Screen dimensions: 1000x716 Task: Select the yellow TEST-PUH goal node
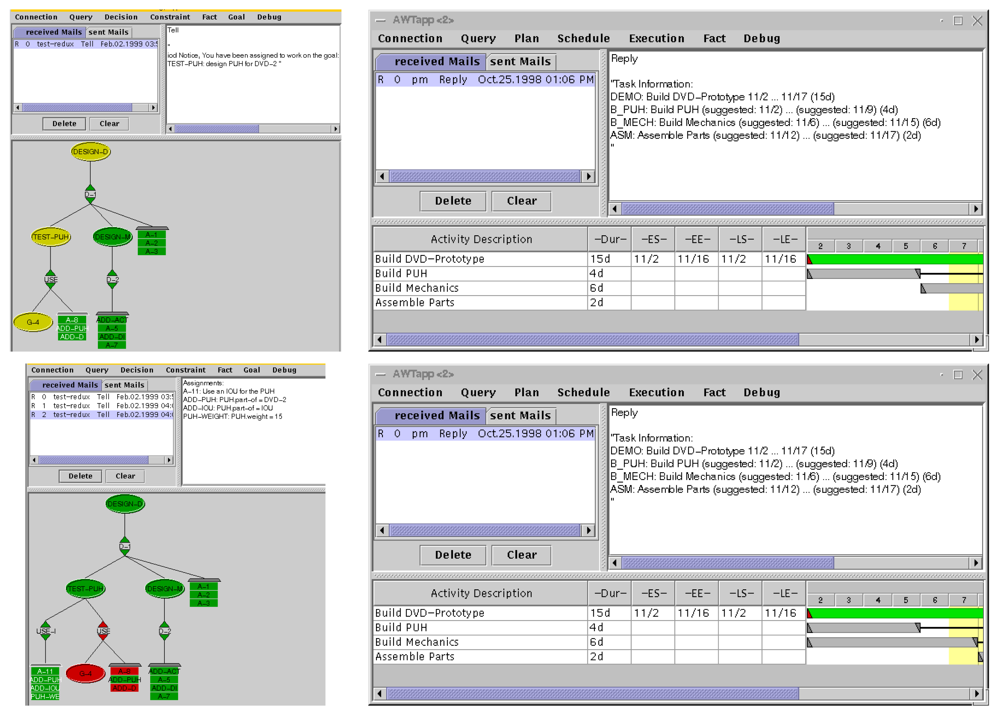(51, 237)
